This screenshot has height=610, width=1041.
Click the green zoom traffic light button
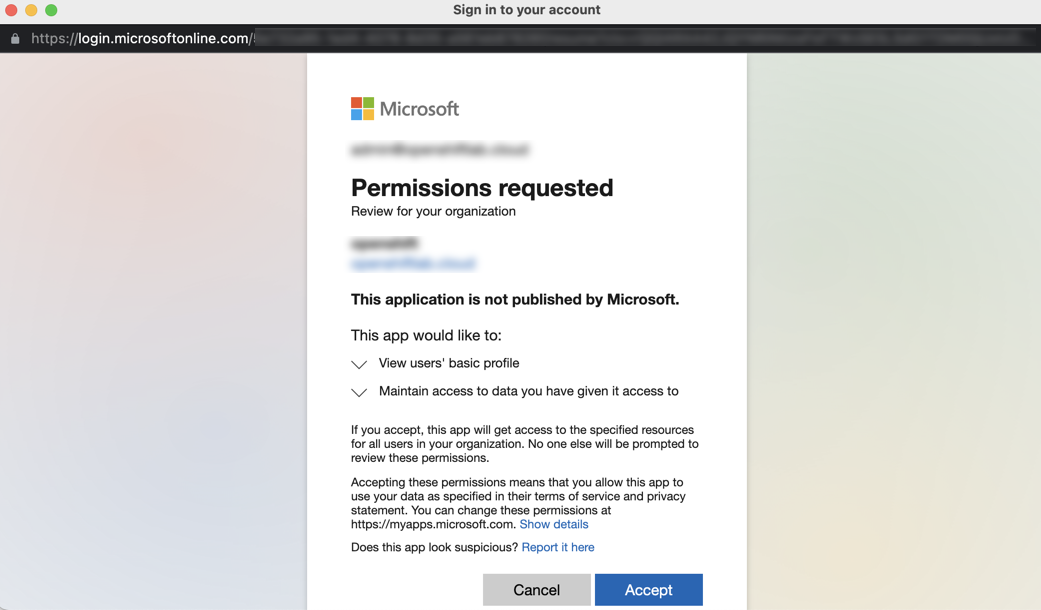tap(50, 11)
